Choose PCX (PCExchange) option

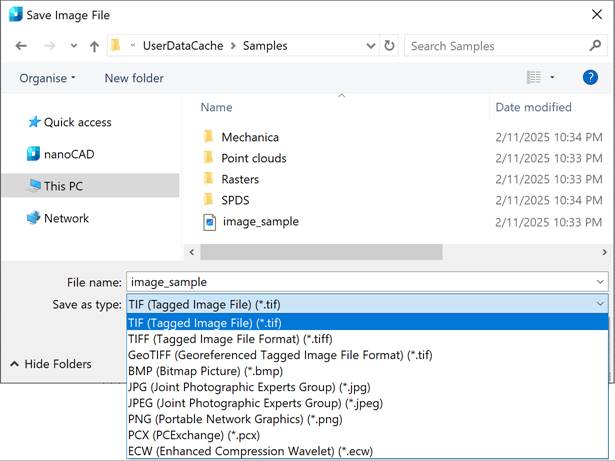pos(368,435)
